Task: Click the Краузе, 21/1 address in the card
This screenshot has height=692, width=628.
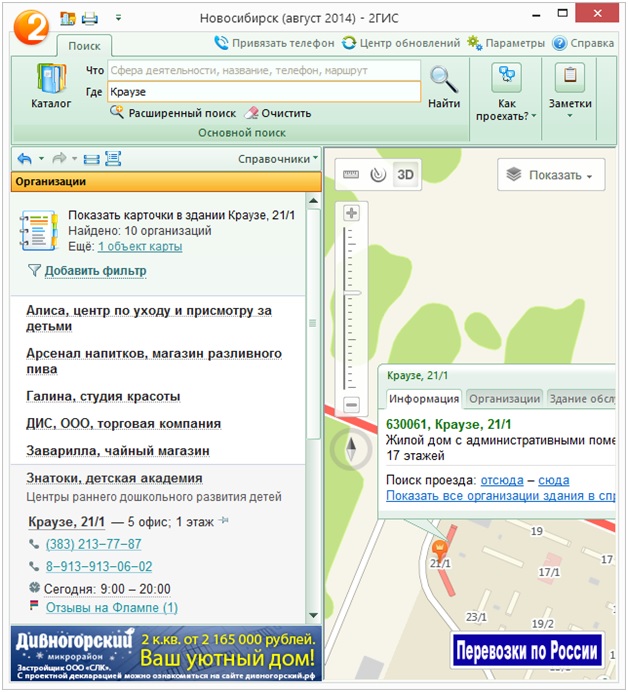Action: click(x=67, y=522)
